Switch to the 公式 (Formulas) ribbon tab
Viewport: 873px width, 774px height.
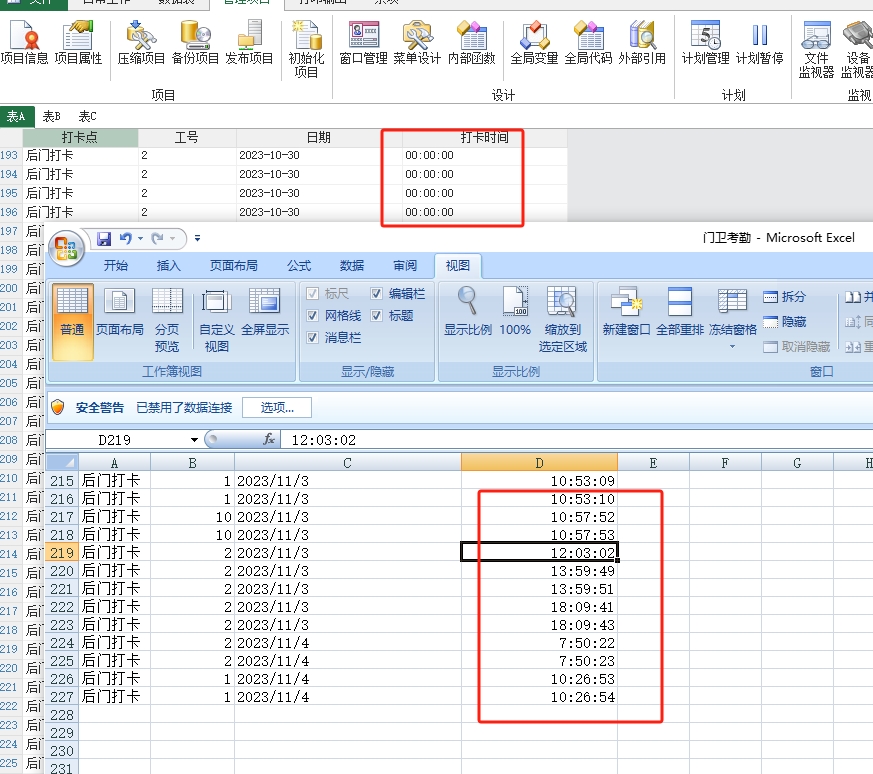pos(298,266)
